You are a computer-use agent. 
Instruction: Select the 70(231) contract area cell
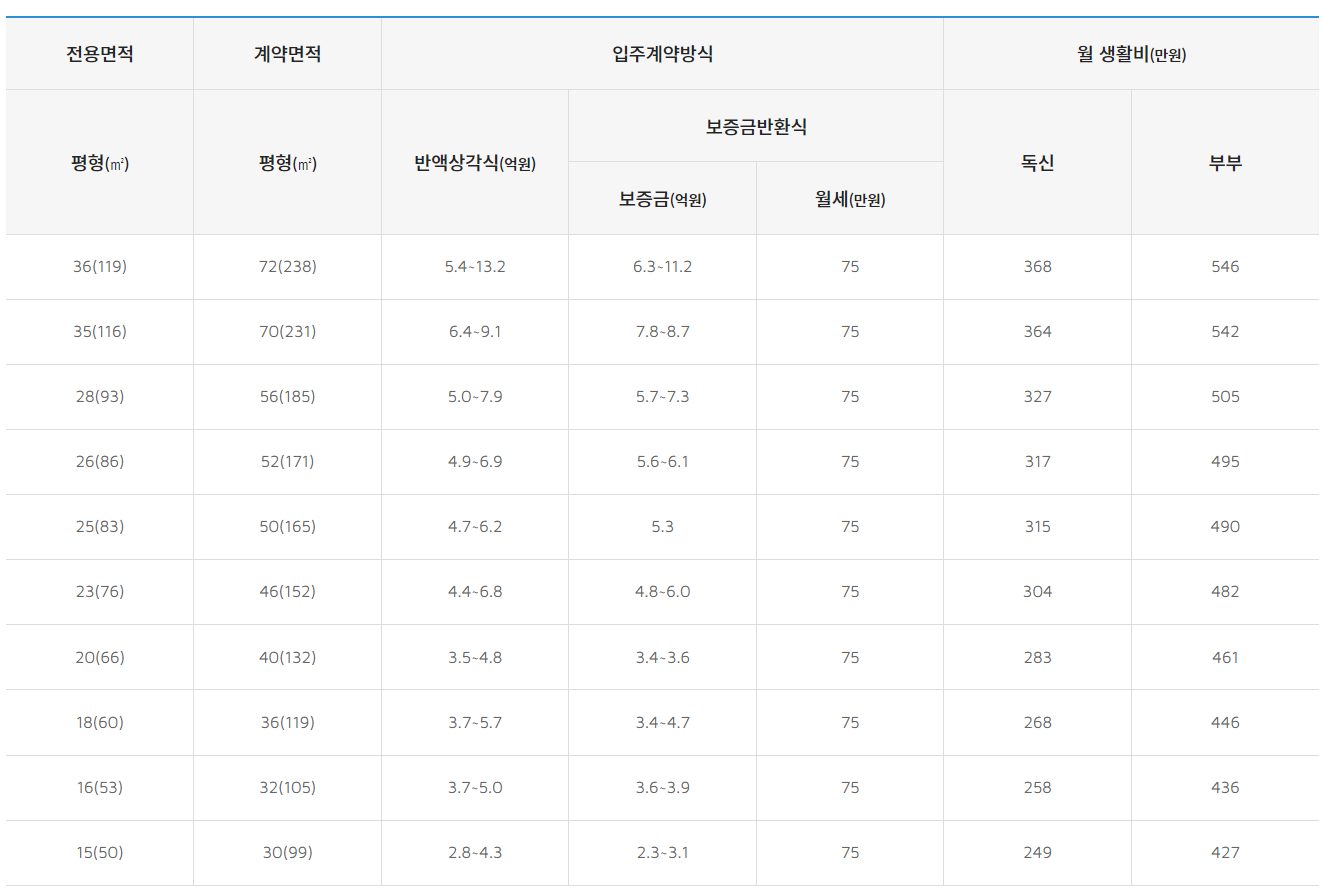point(287,332)
